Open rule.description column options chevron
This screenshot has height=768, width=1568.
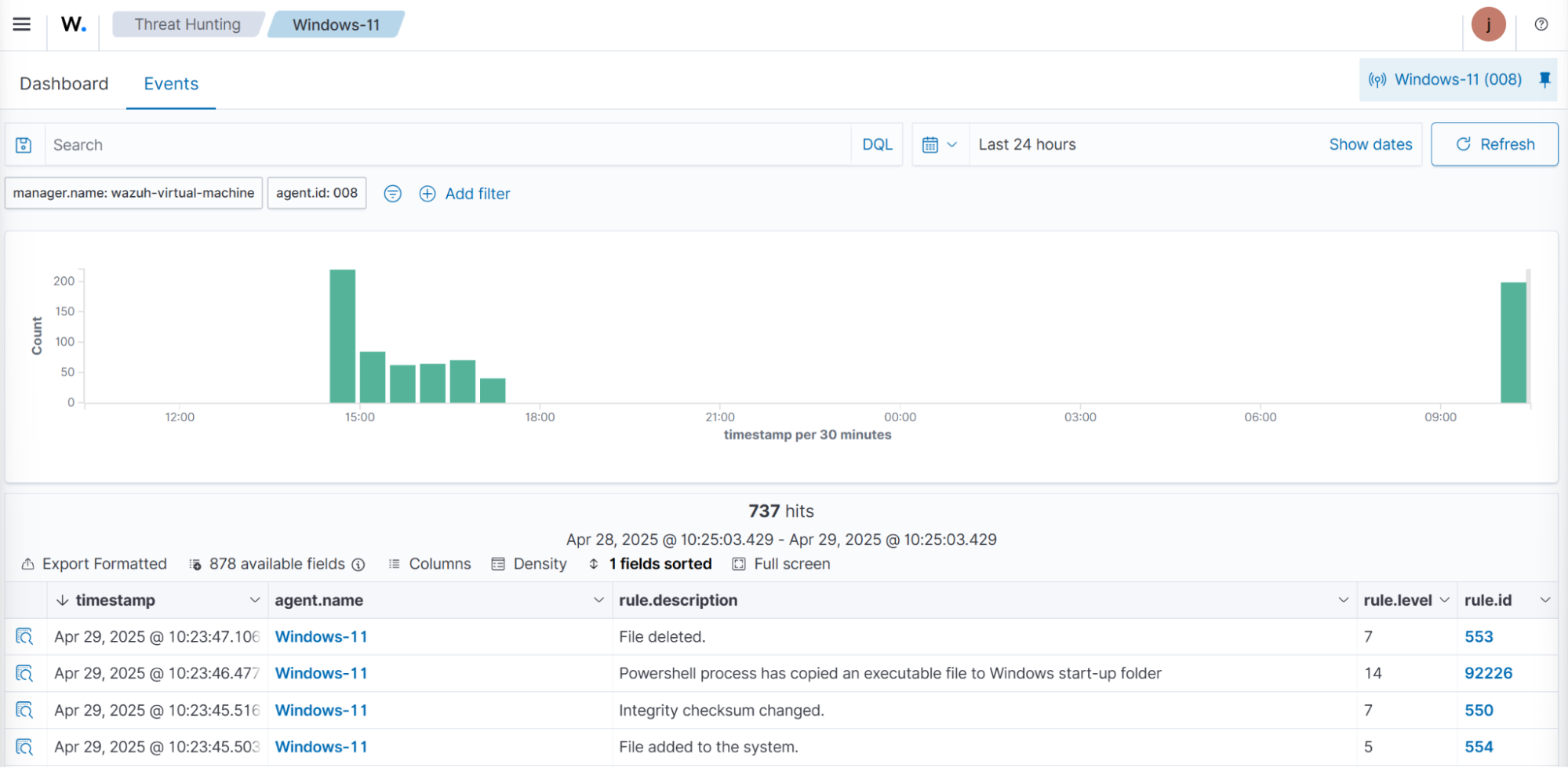[x=1343, y=600]
